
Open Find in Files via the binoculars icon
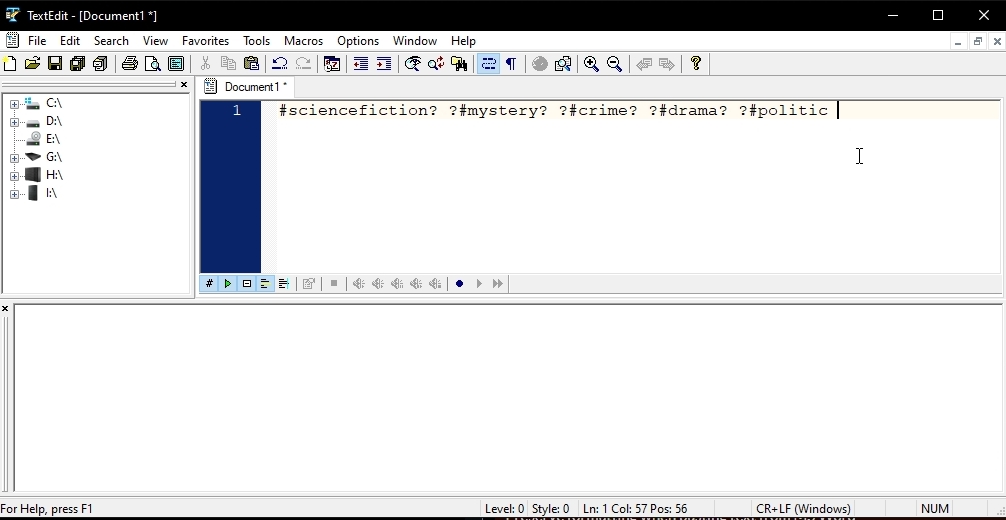tap(459, 64)
